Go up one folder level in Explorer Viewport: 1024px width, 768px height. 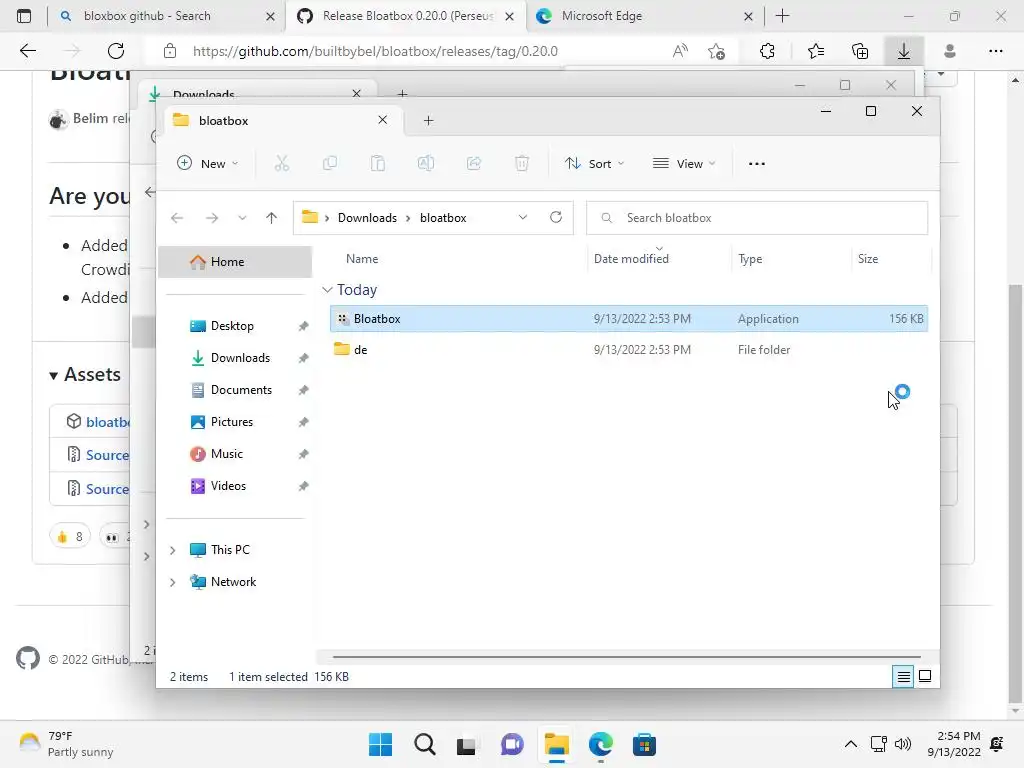coord(272,218)
